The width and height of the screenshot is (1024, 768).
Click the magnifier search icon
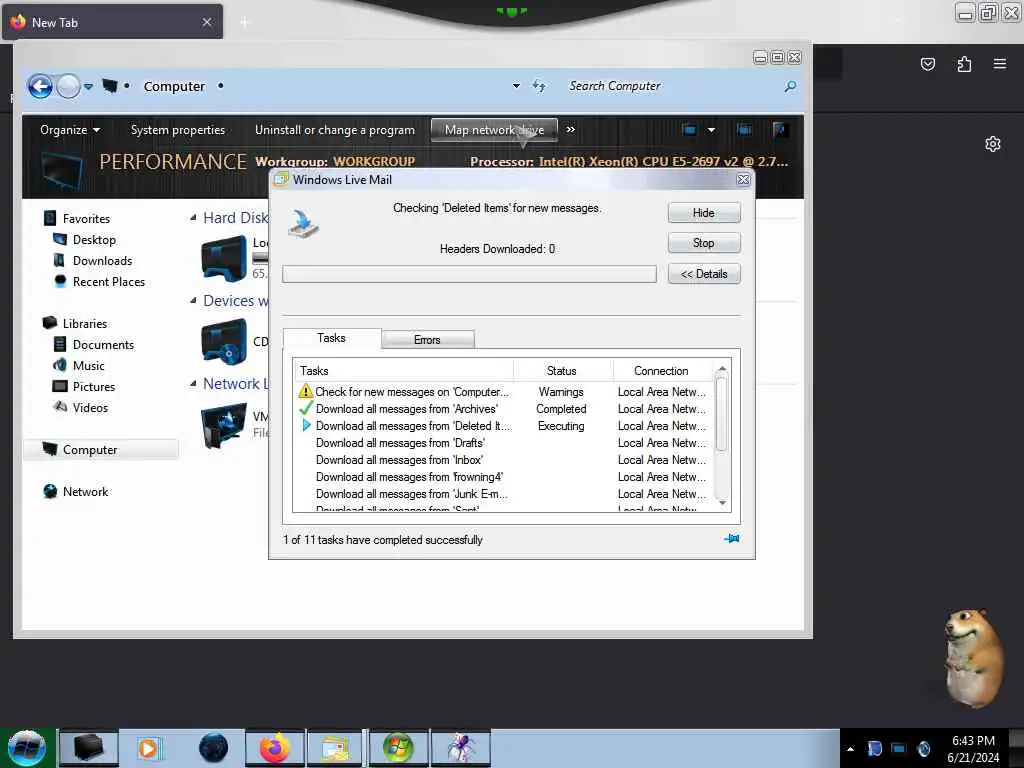[790, 86]
